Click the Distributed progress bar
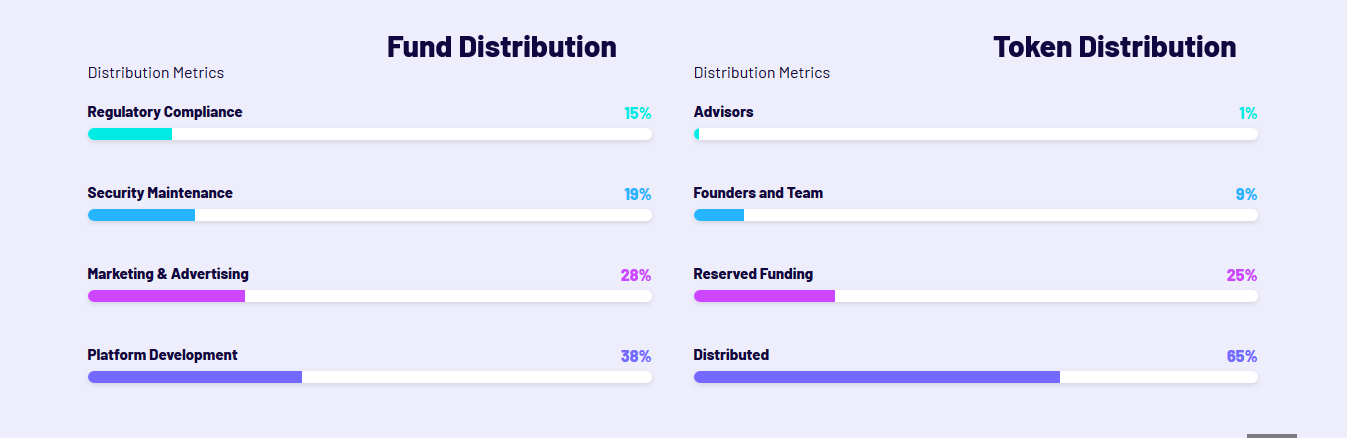1347x438 pixels. point(975,377)
